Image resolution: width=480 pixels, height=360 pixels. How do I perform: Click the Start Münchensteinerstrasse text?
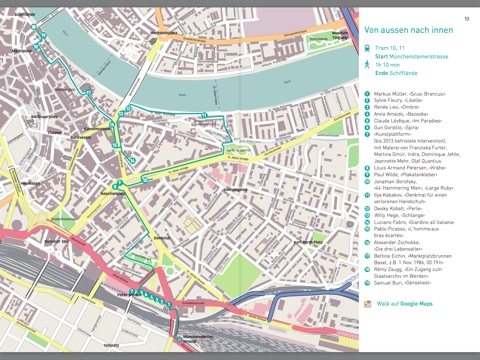pos(412,56)
